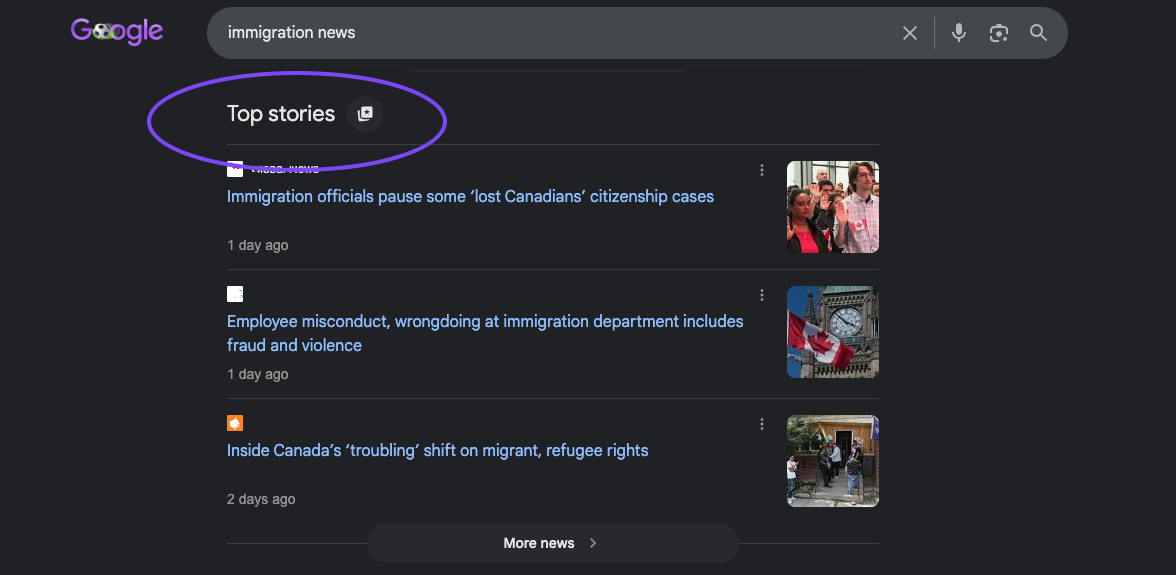Image resolution: width=1176 pixels, height=575 pixels.
Task: Open 'Inside Canada's troubling shift on migrant' article
Action: click(437, 451)
